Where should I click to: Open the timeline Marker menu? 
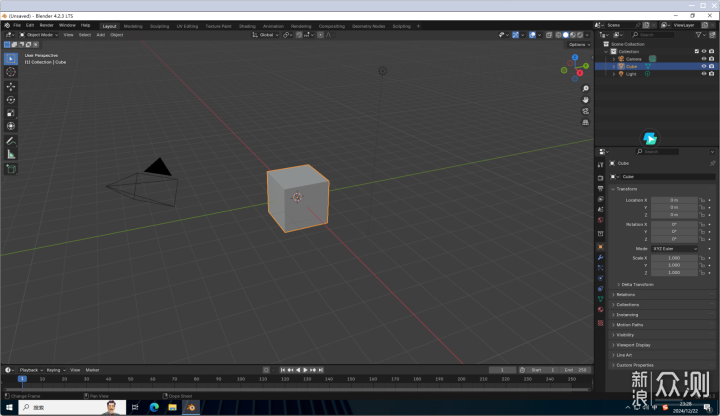click(92, 370)
